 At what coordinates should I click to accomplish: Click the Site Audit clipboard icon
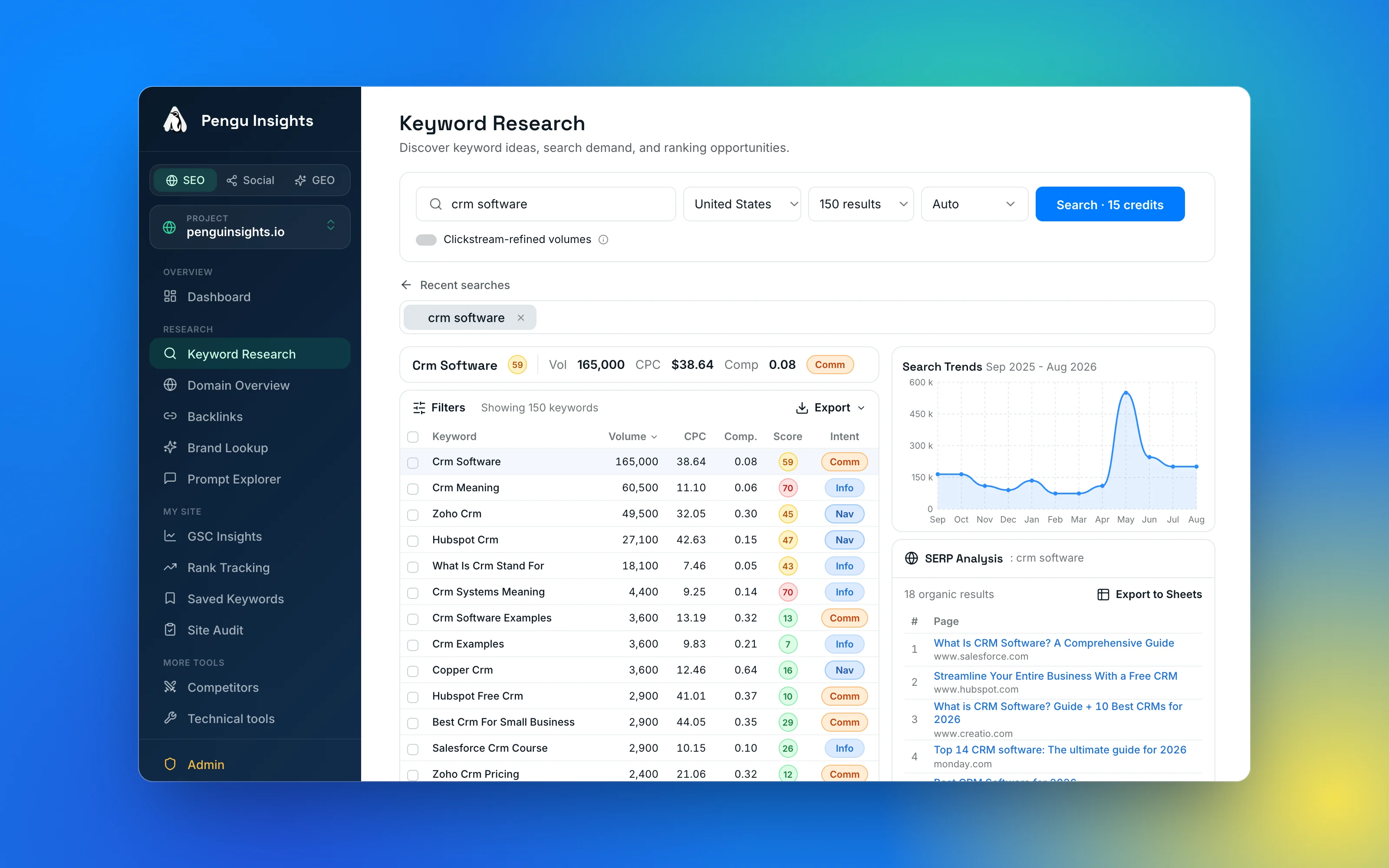(x=170, y=629)
